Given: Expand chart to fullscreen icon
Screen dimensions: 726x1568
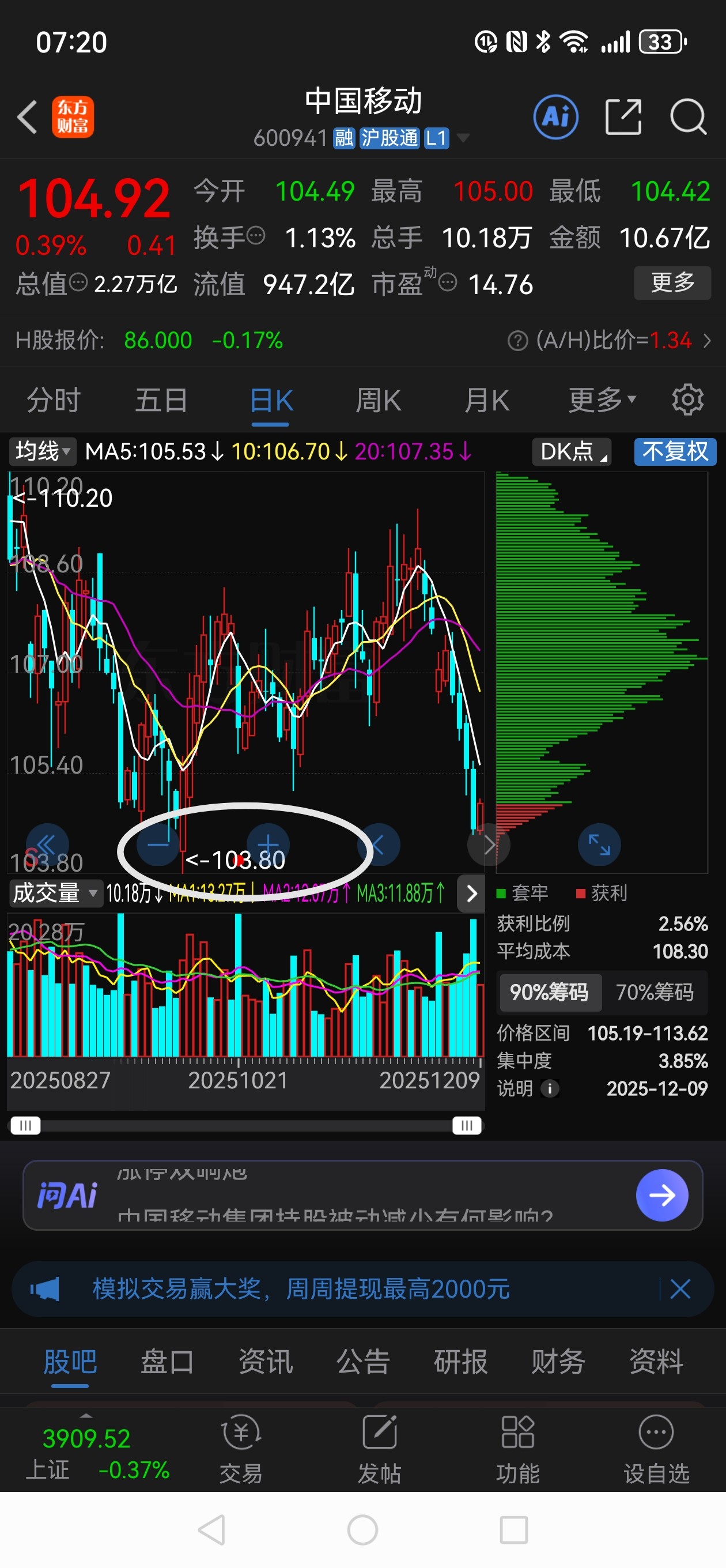Looking at the screenshot, I should tap(599, 845).
